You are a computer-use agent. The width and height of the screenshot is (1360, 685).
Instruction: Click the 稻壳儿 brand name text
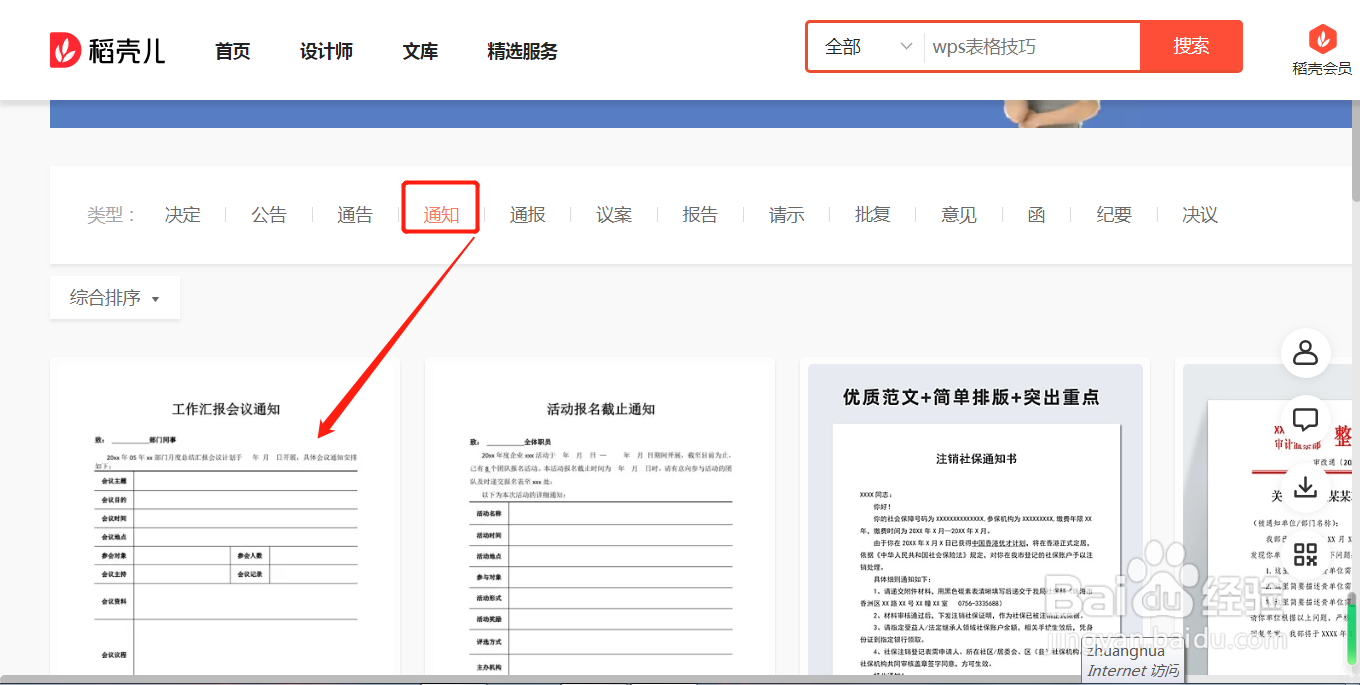(127, 50)
